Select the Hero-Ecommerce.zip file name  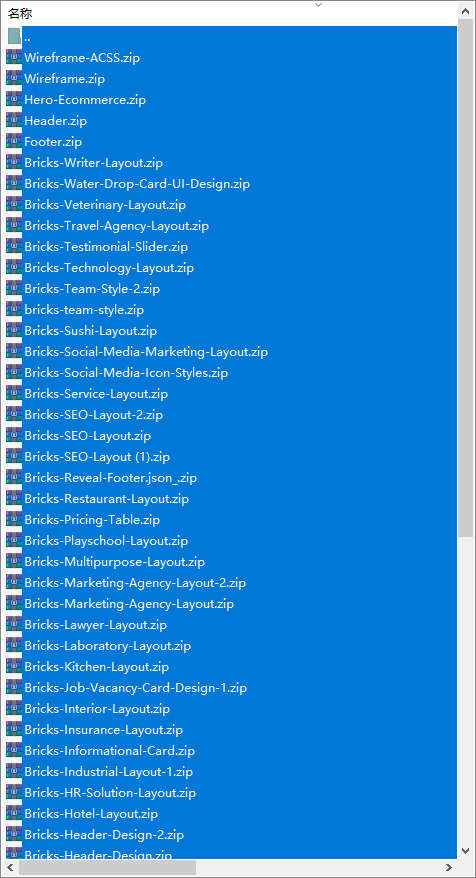pos(85,100)
